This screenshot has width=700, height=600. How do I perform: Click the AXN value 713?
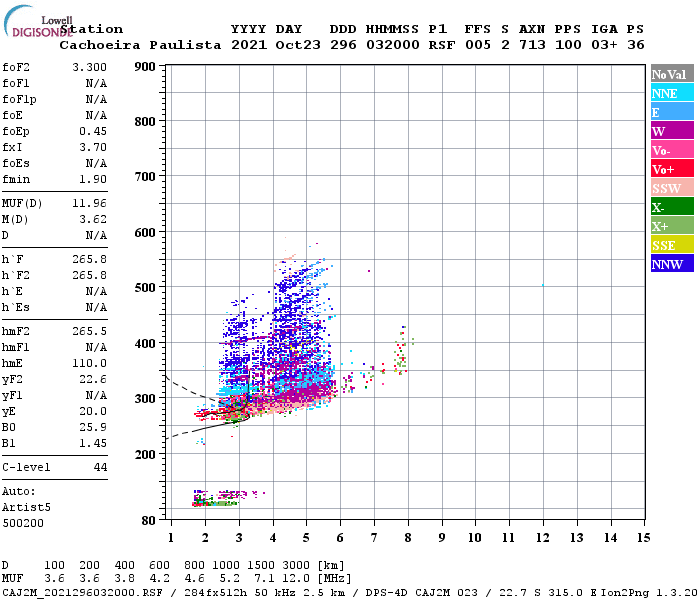(532, 45)
